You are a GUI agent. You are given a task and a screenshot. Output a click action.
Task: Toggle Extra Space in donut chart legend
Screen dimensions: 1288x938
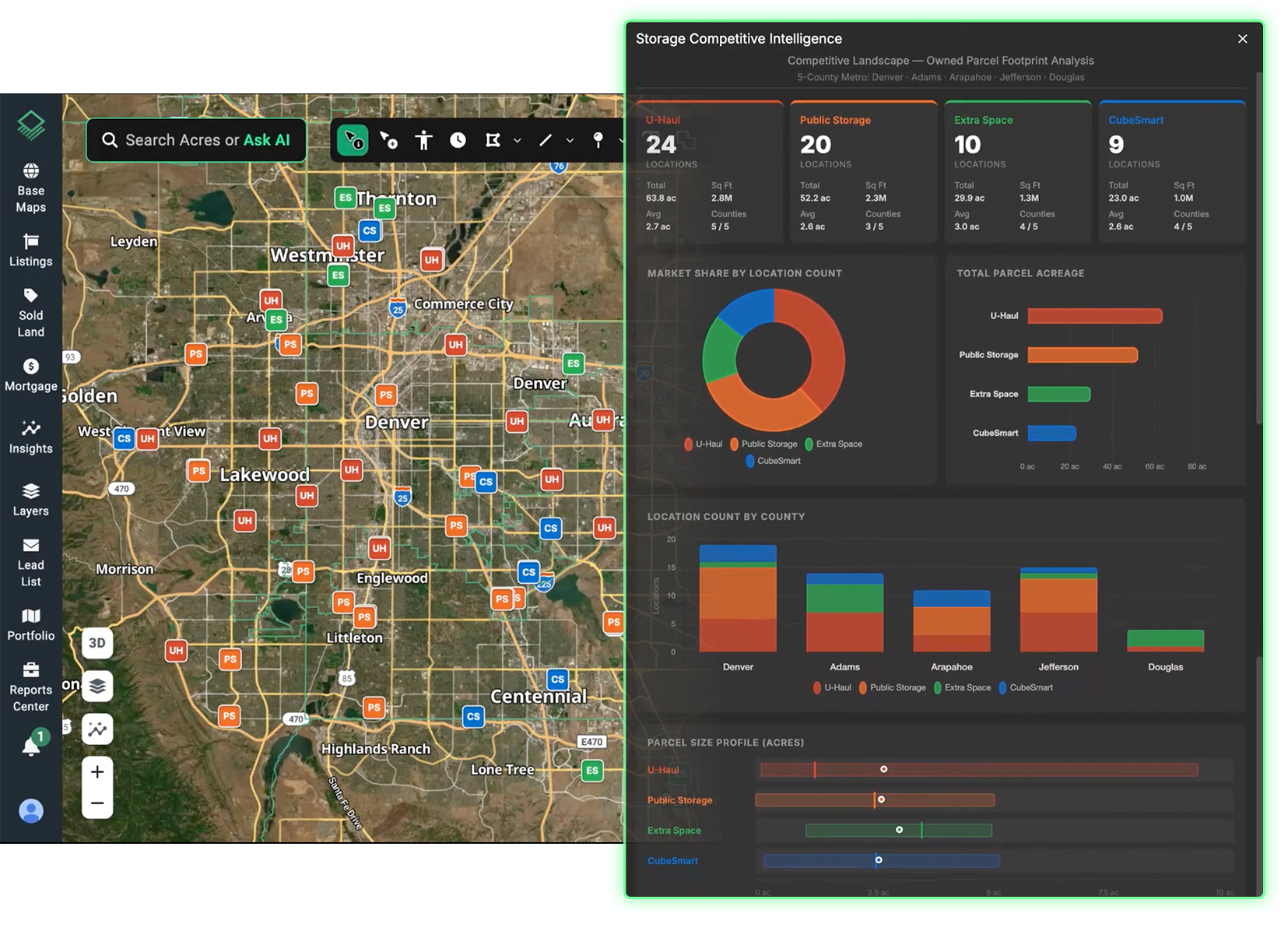pos(834,444)
